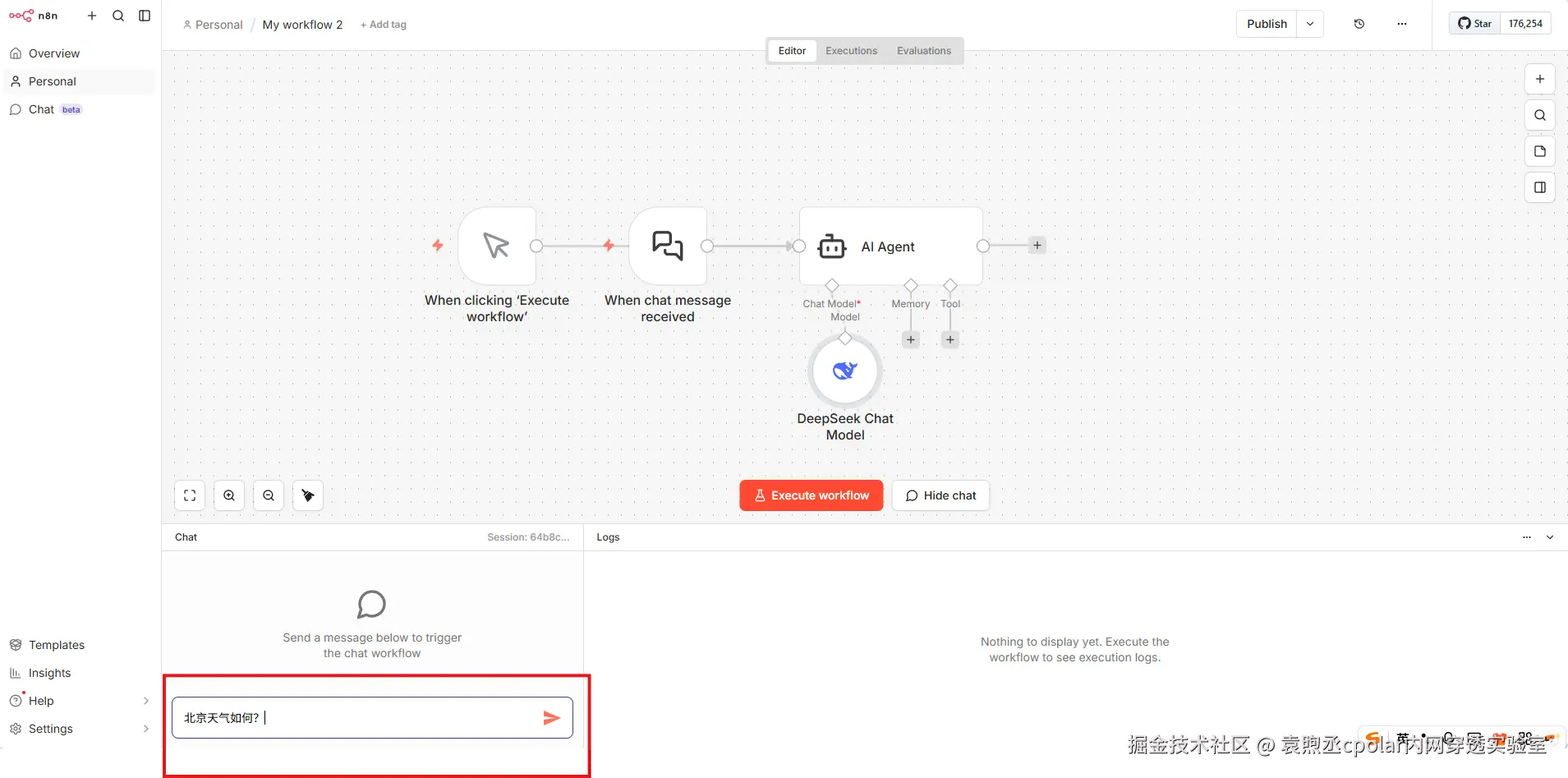Image resolution: width=1568 pixels, height=778 pixels.
Task: Select the 'When chat message received' node
Action: coord(668,246)
